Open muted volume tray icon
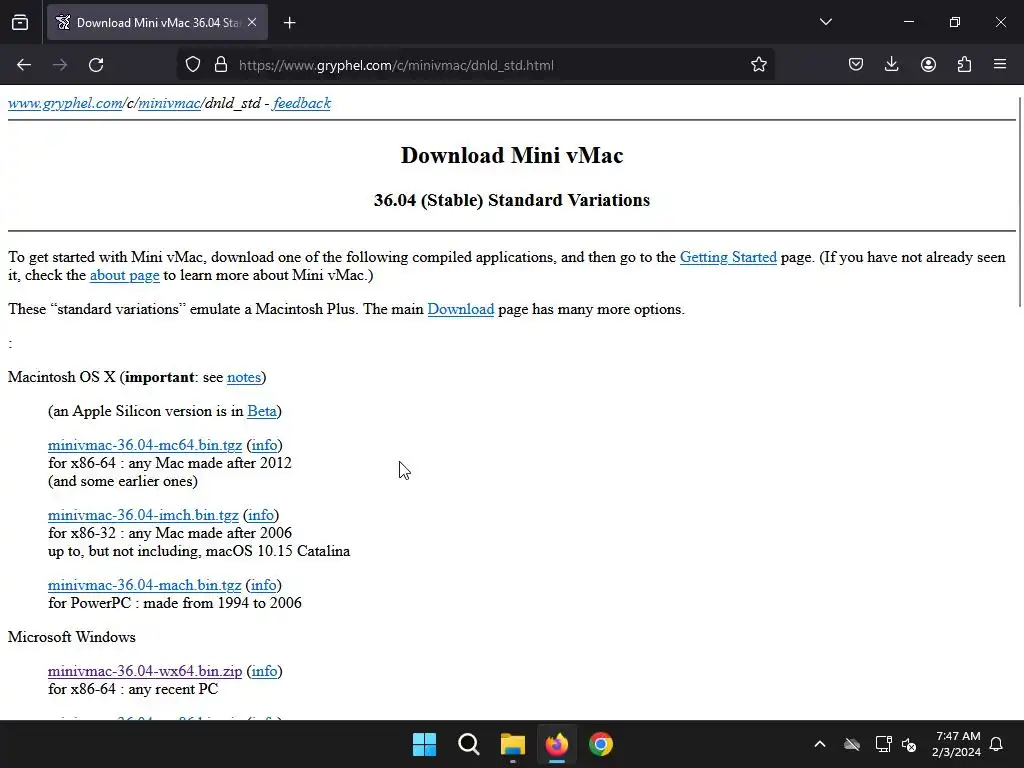The image size is (1024, 768). click(909, 744)
